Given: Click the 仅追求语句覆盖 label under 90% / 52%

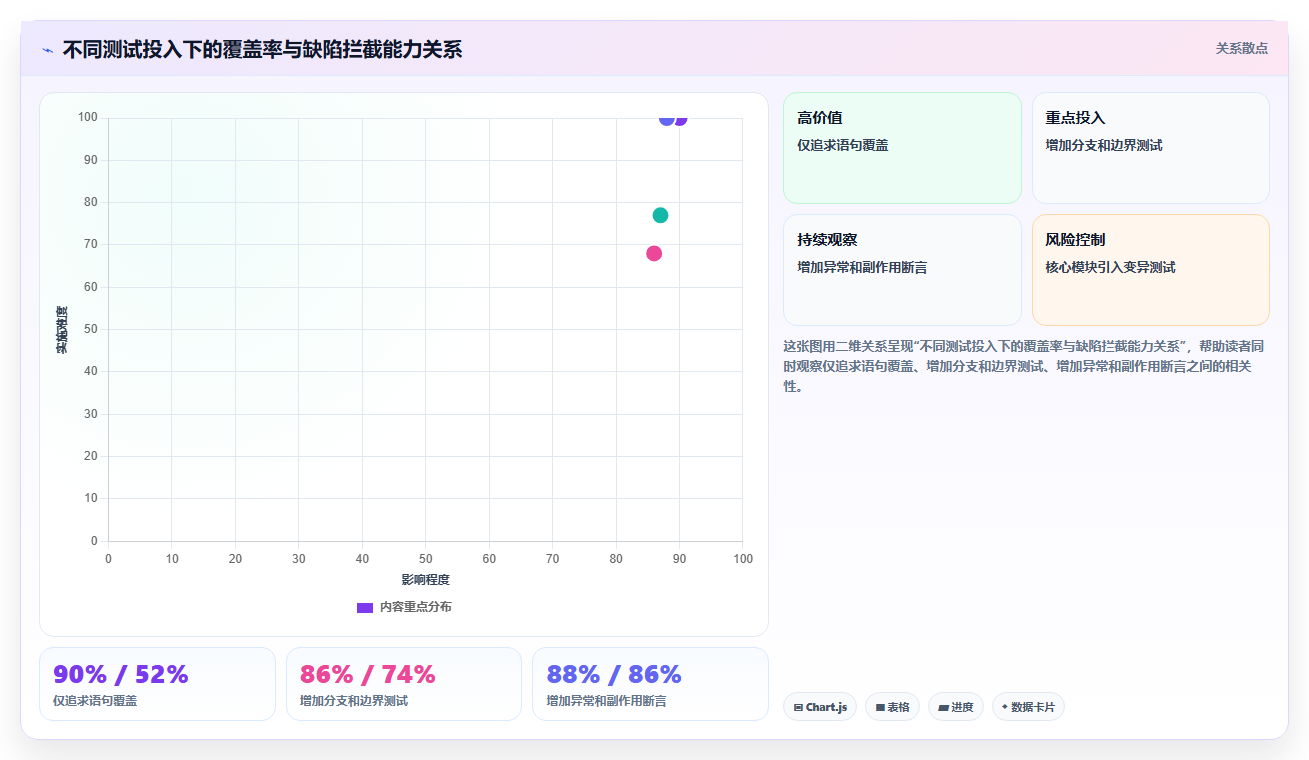Looking at the screenshot, I should pos(95,701).
